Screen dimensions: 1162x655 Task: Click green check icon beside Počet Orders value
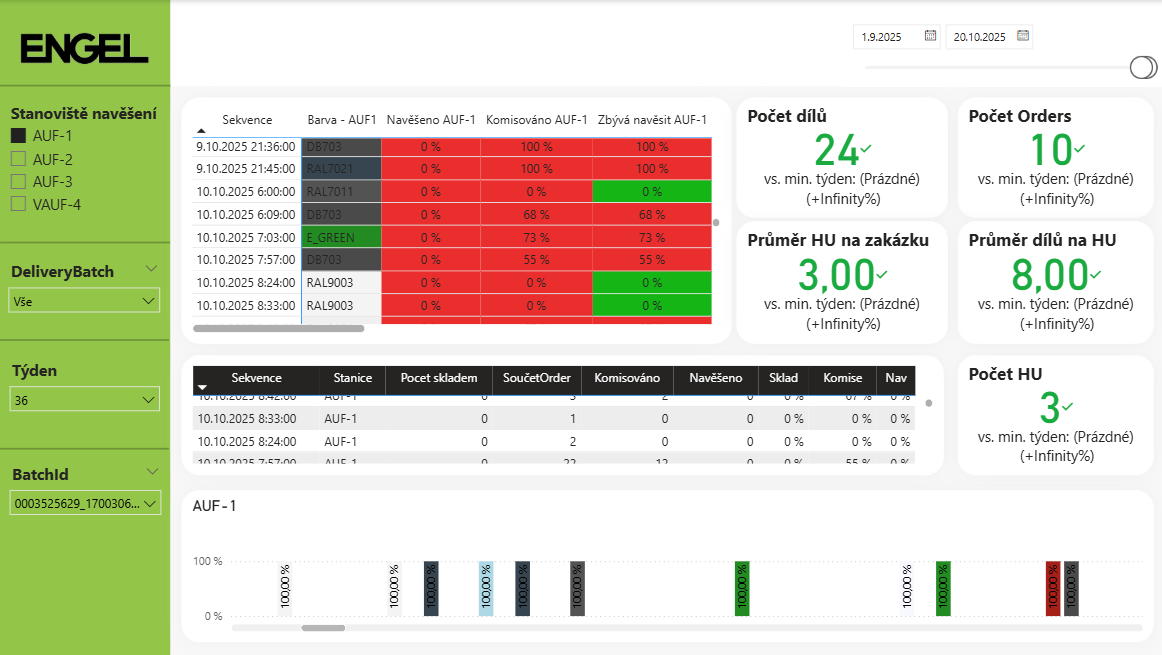[x=1079, y=149]
